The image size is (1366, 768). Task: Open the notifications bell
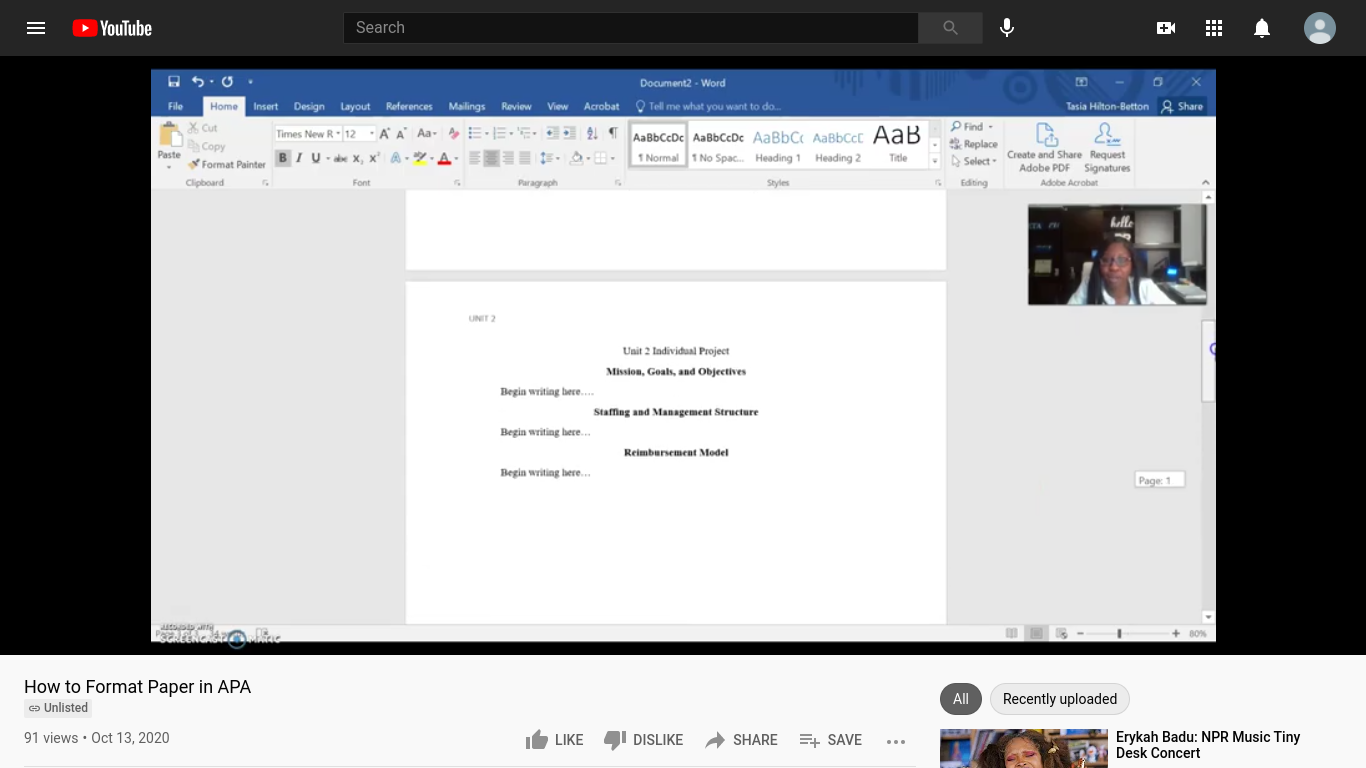coord(1262,28)
